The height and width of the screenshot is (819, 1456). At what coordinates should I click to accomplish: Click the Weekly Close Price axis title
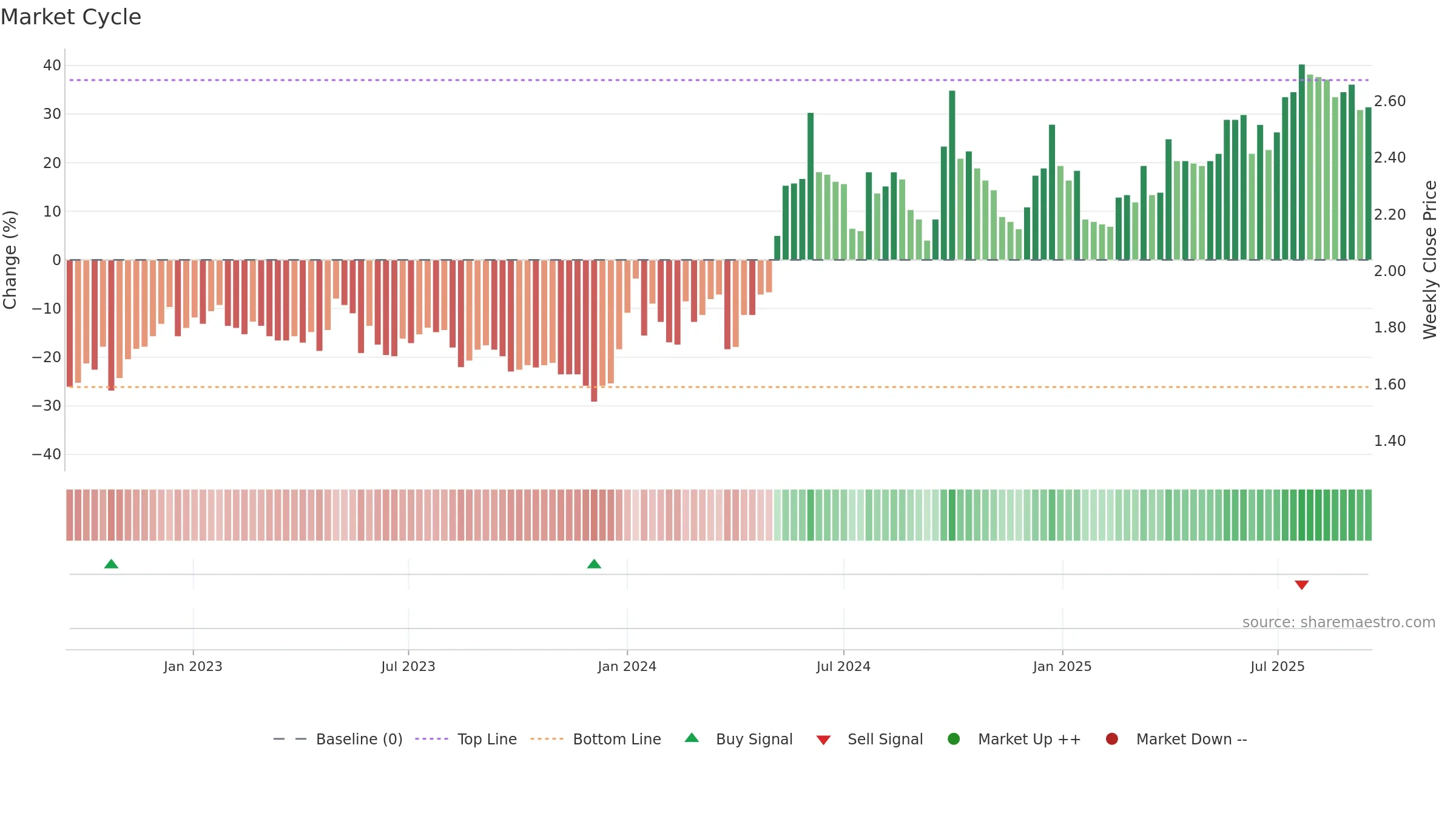[x=1430, y=260]
